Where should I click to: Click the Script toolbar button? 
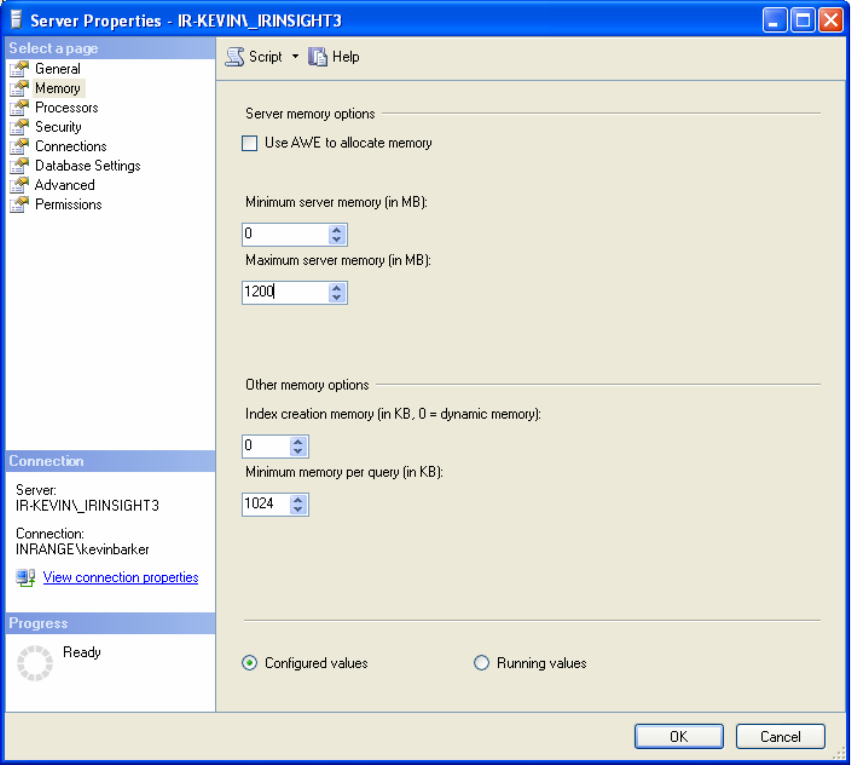pyautogui.click(x=255, y=57)
